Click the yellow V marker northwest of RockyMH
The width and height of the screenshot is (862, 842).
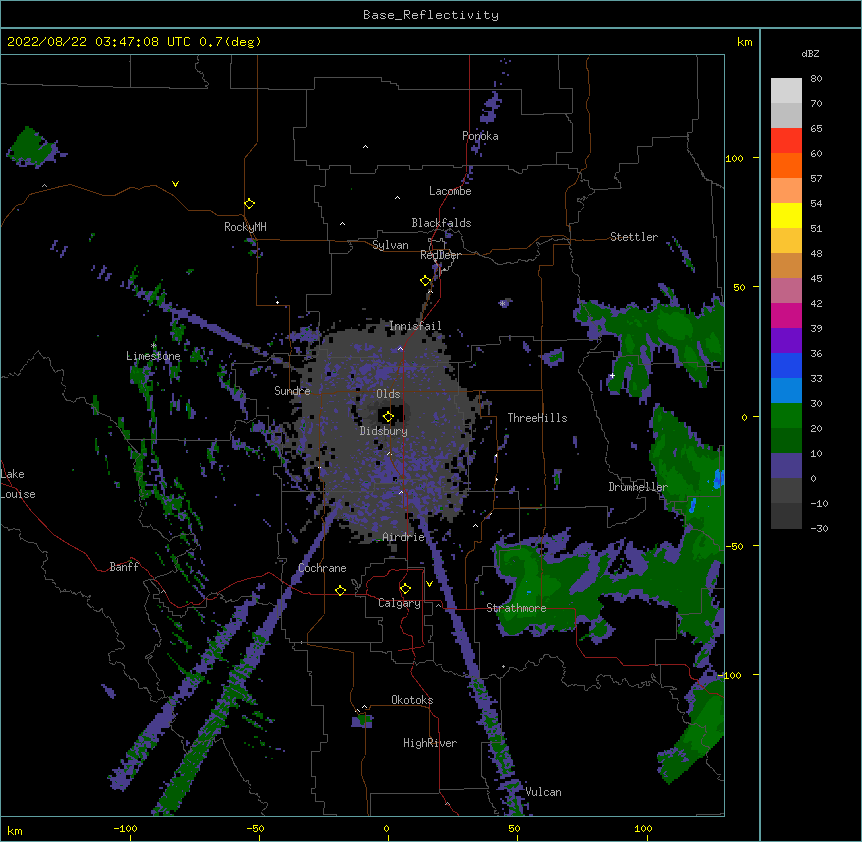click(x=175, y=184)
